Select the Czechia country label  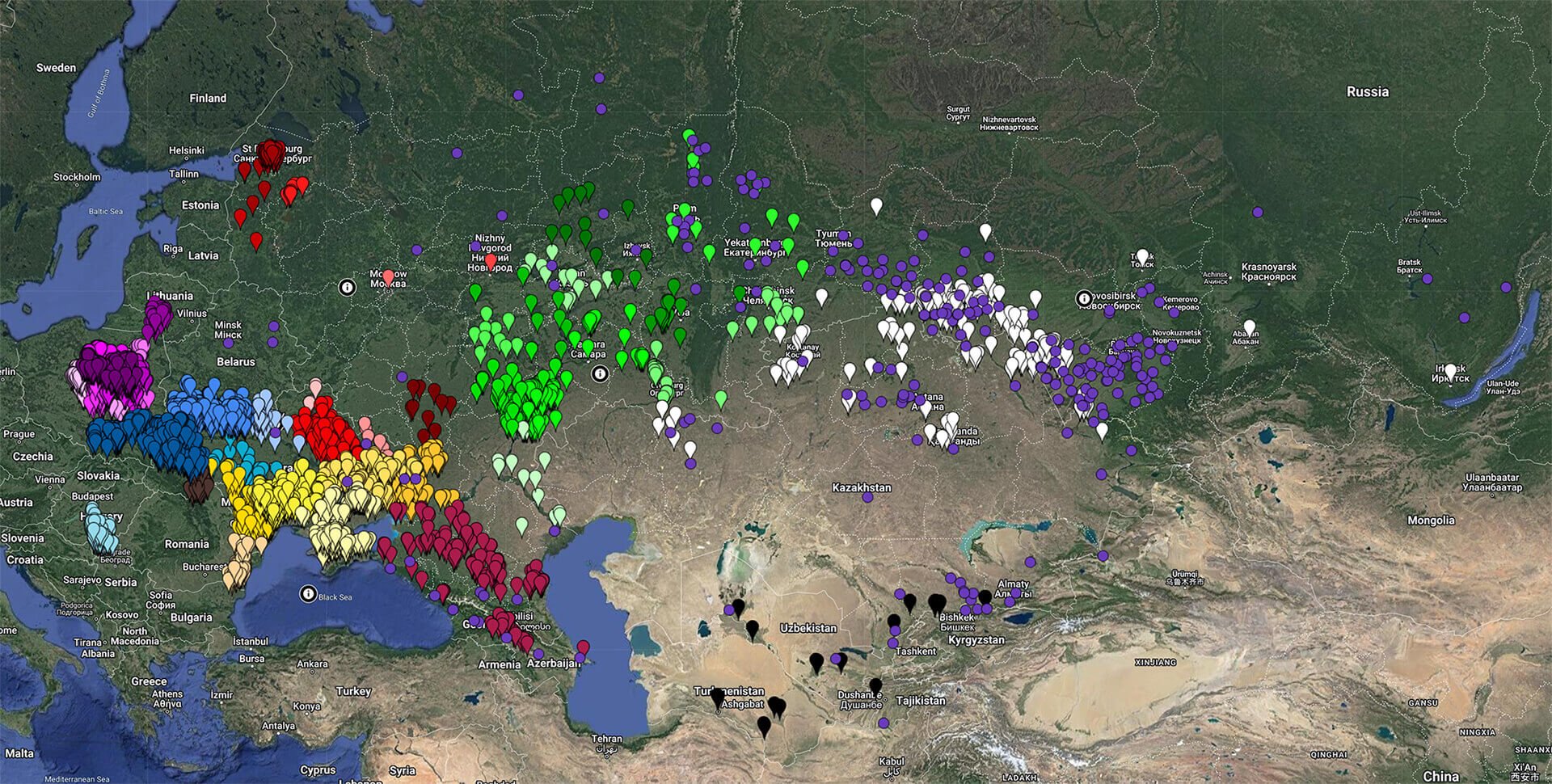click(x=32, y=457)
